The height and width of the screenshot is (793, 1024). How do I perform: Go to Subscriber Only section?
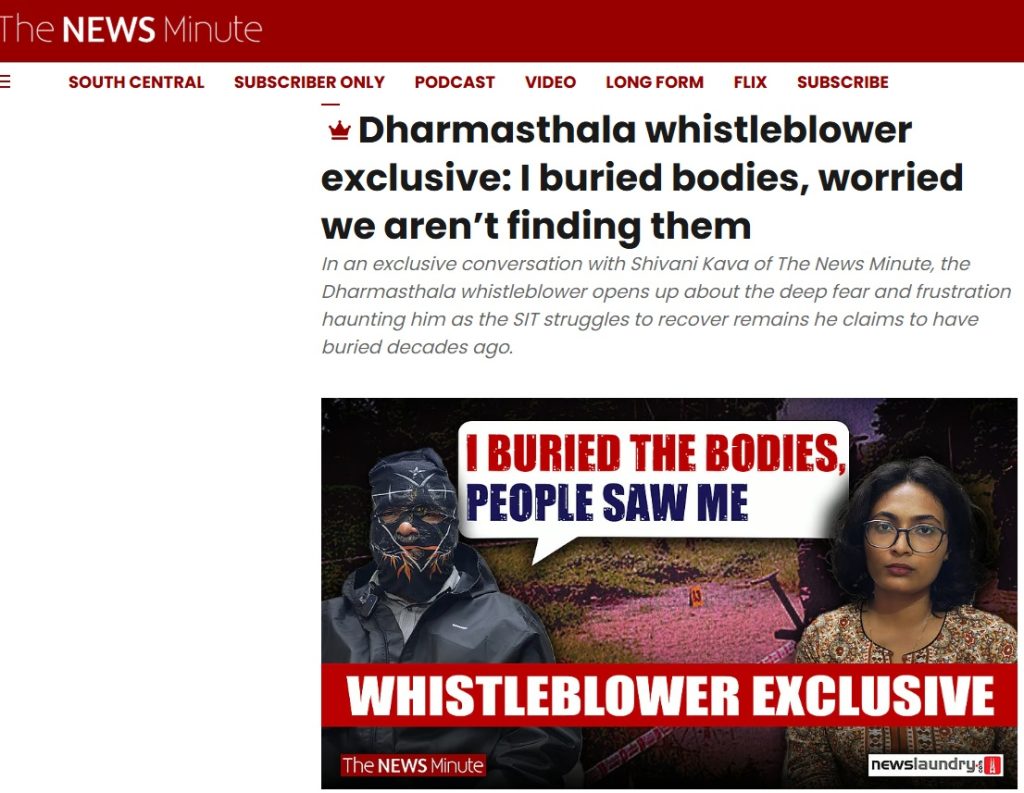pos(309,82)
